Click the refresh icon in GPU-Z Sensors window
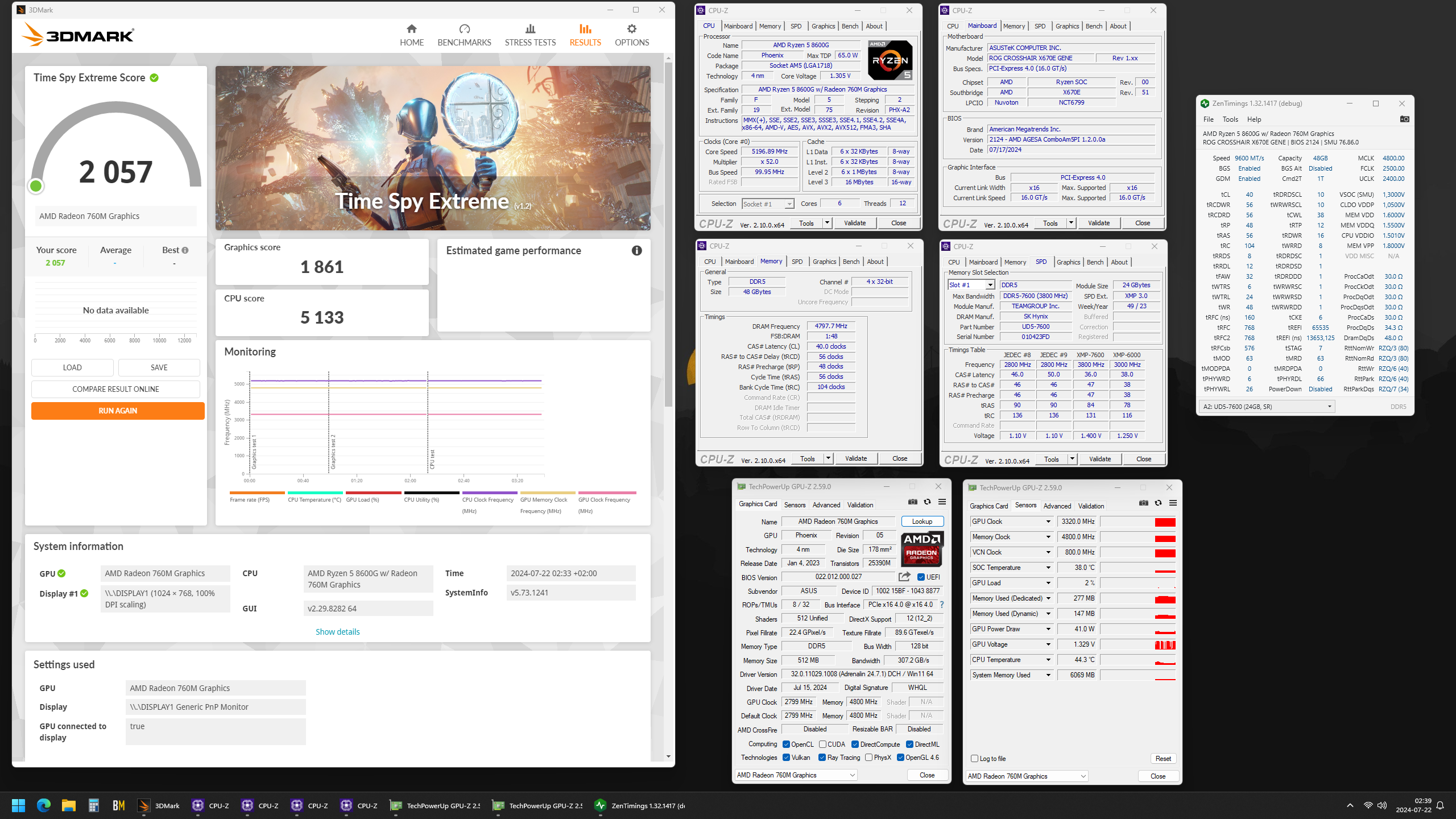 click(1158, 503)
